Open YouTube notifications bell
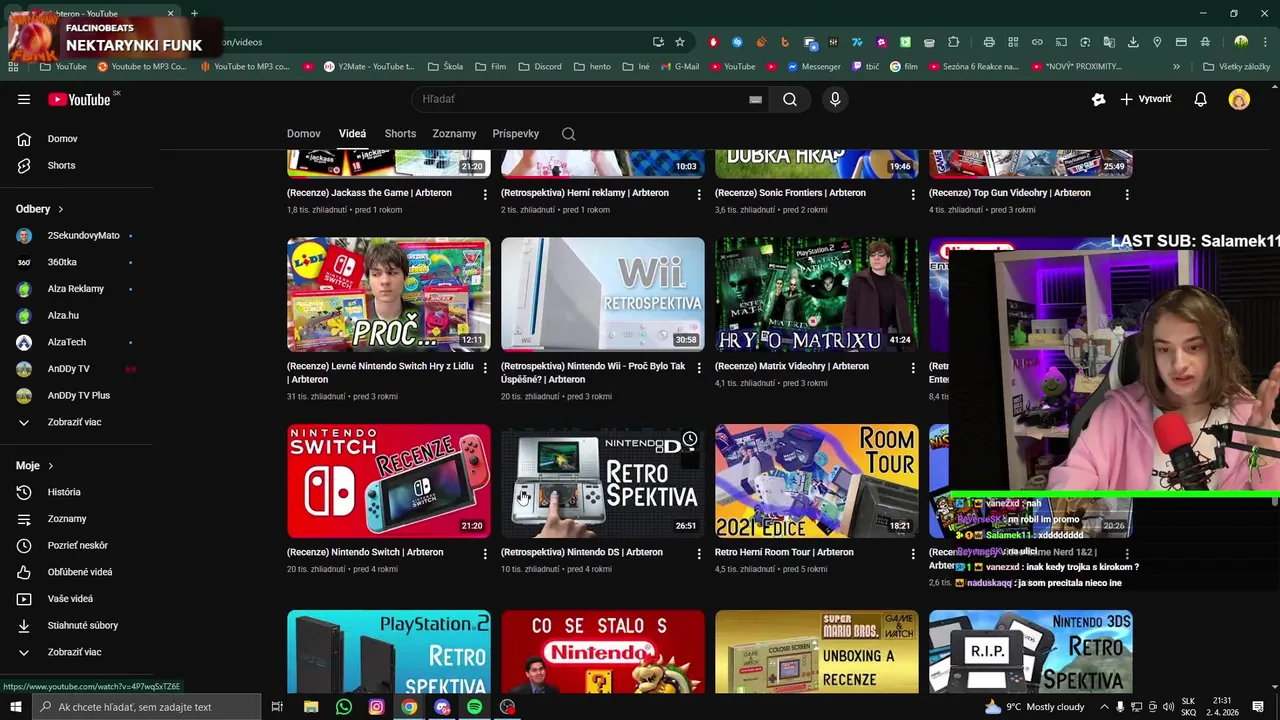 click(x=1200, y=99)
